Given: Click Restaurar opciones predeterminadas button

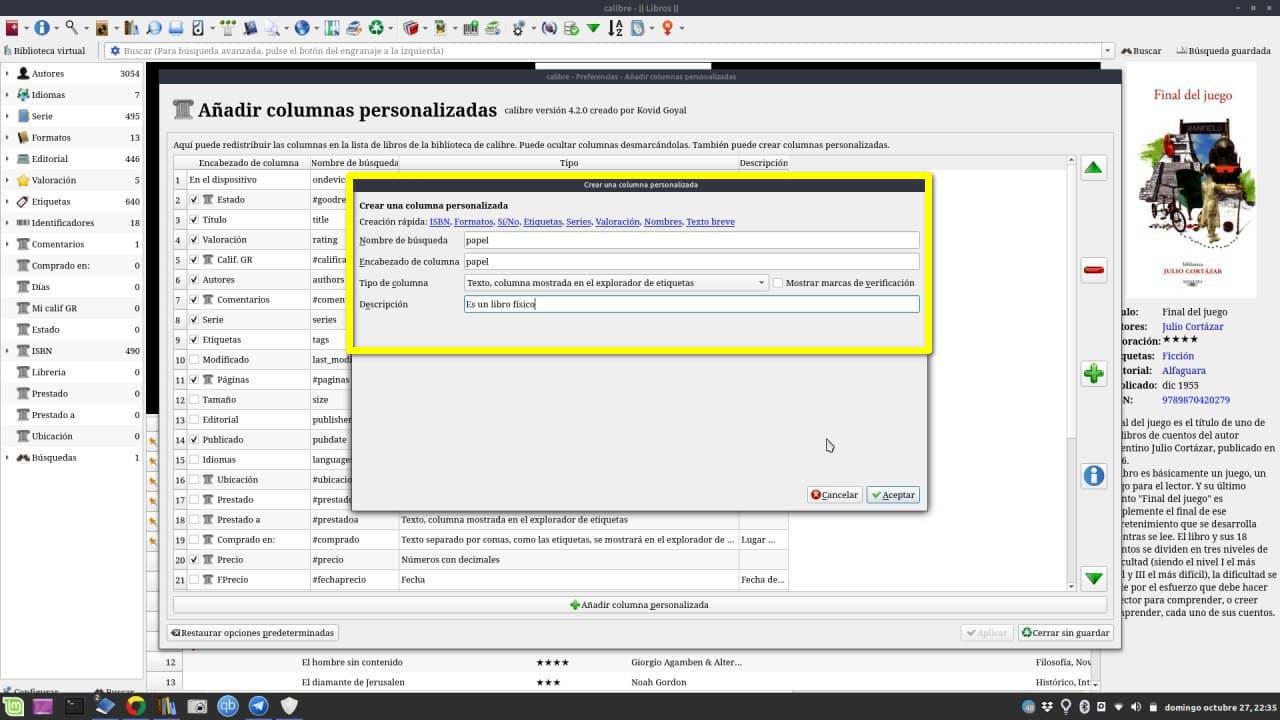Looking at the screenshot, I should (x=252, y=633).
